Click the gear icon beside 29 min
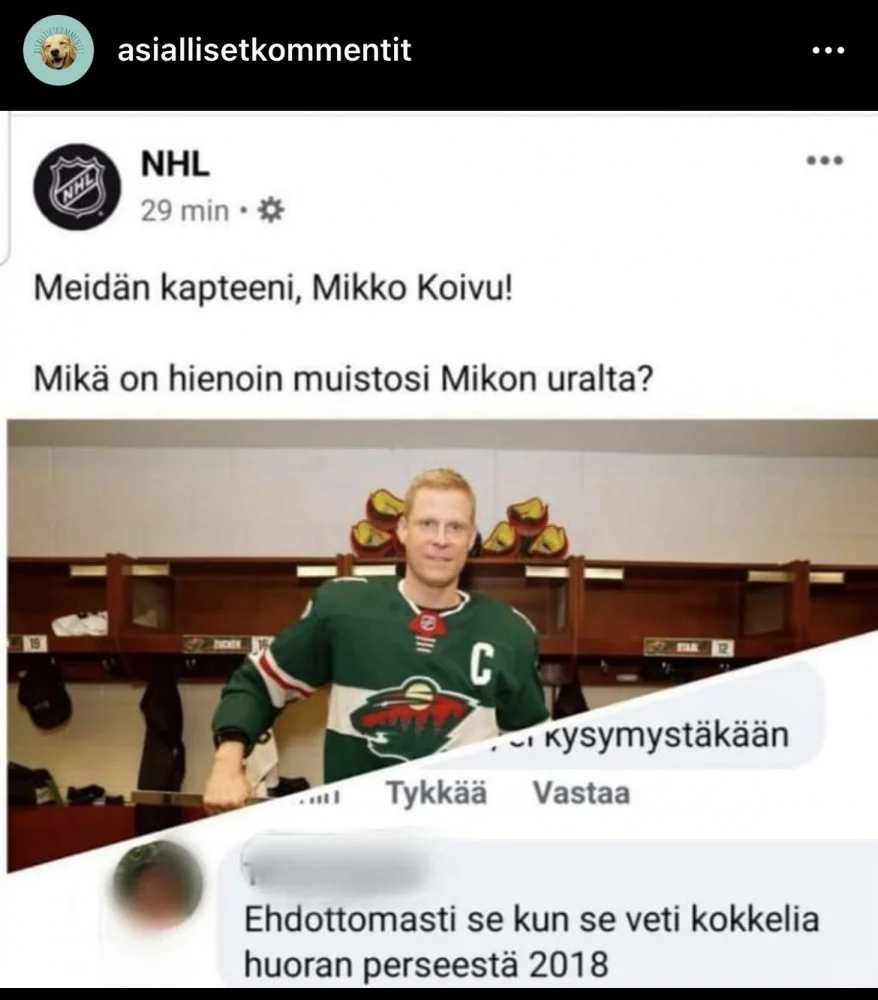Image resolution: width=878 pixels, height=1000 pixels. click(271, 210)
